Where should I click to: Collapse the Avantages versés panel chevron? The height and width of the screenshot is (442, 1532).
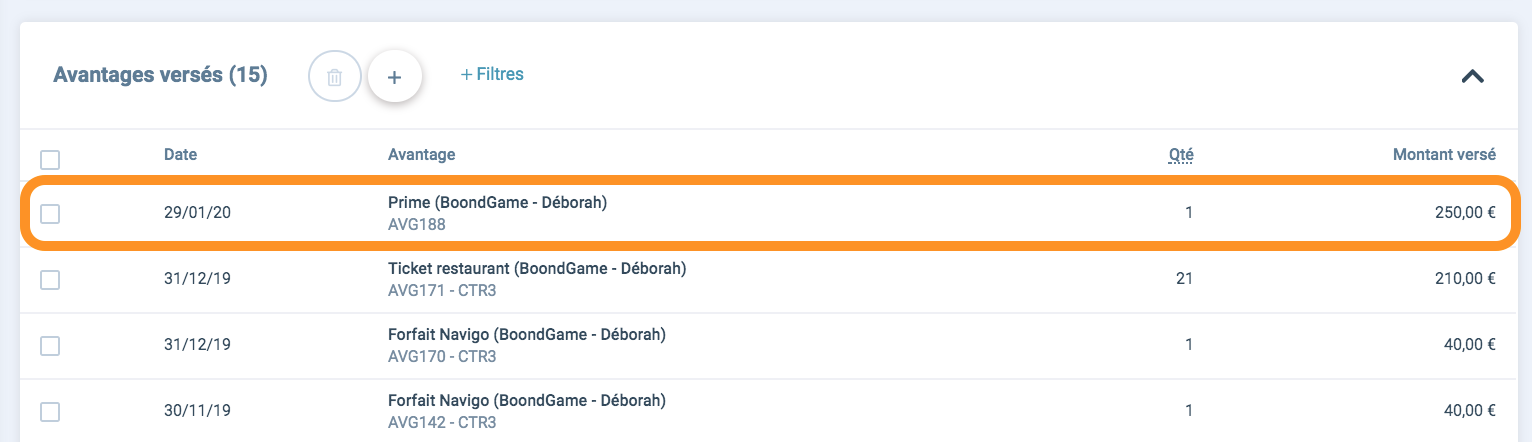(1472, 76)
